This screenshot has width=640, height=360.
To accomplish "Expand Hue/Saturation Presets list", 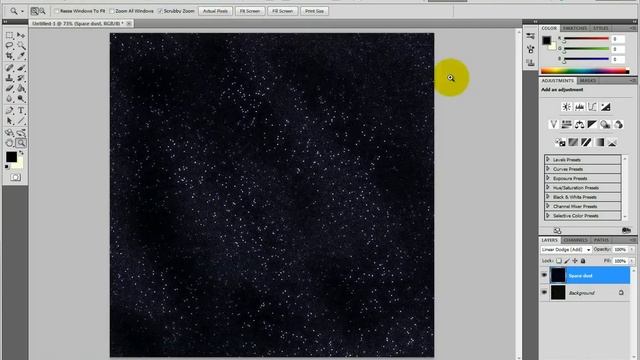I will (x=548, y=187).
